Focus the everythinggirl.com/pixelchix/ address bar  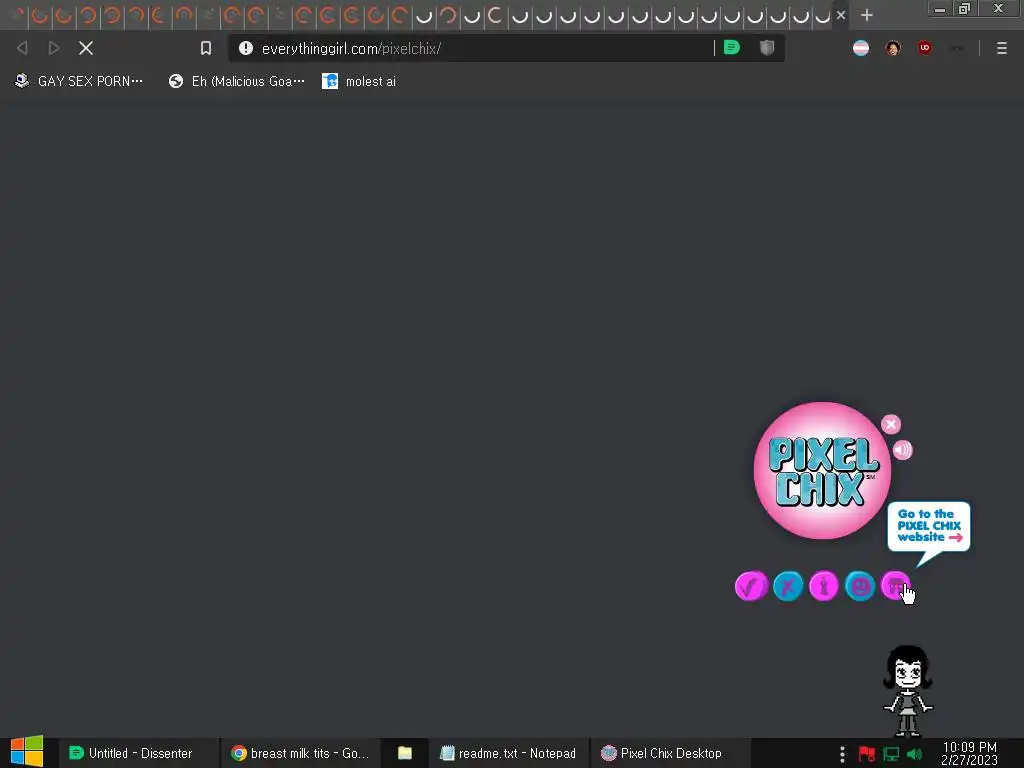470,48
